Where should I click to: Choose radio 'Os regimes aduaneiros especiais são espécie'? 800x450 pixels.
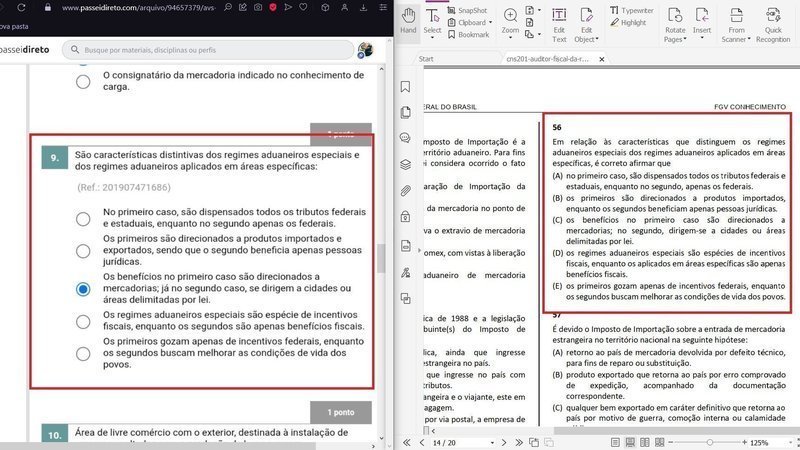84,320
